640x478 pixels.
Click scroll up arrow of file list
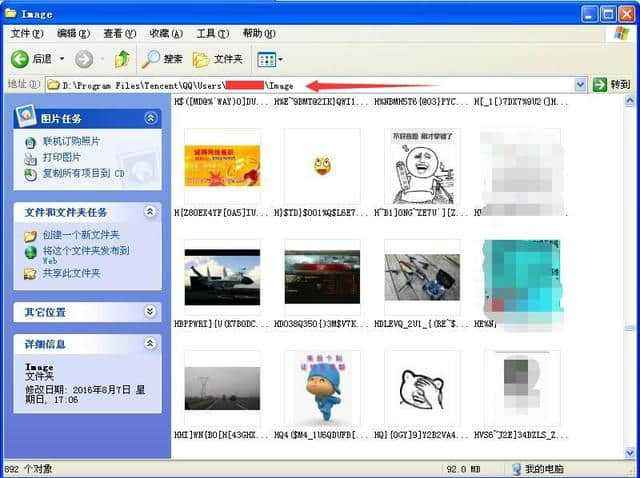point(630,100)
